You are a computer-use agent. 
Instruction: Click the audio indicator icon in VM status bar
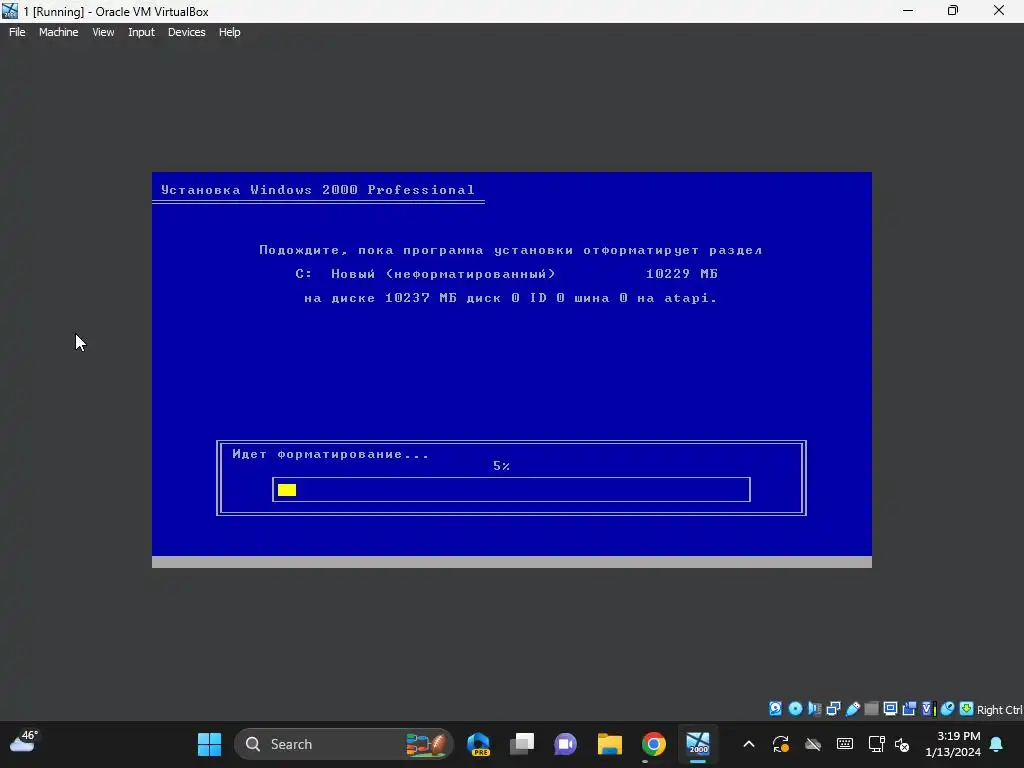(814, 709)
